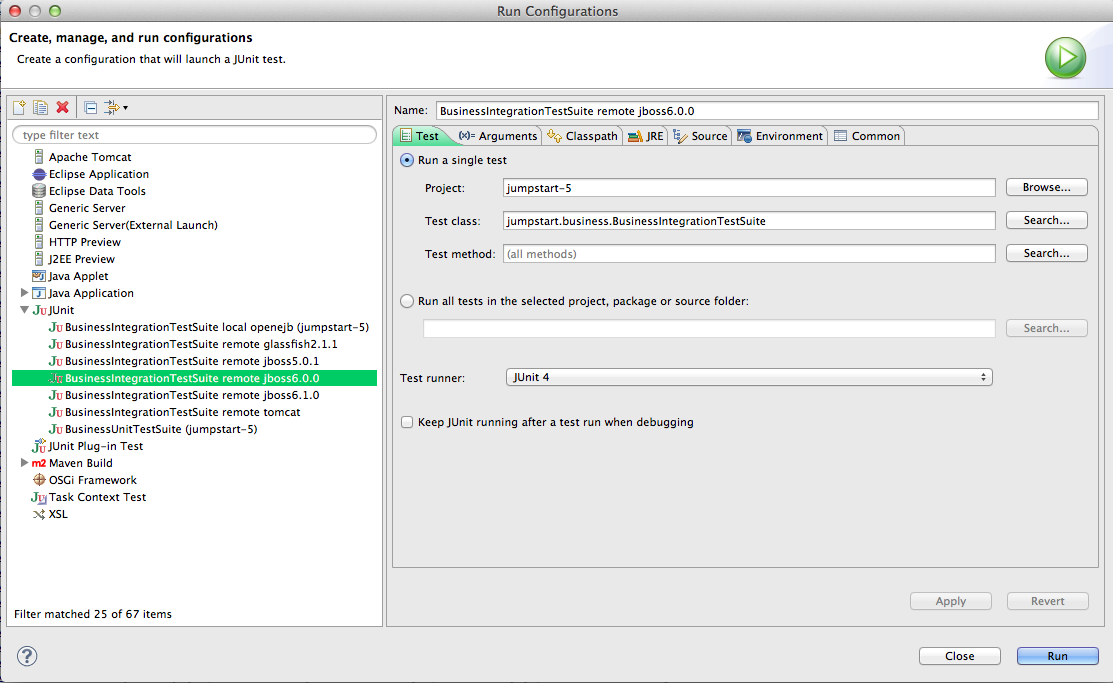
Task: Select highlighted BusinessIntegrationTestSuite remote jboss6.0.0 item
Action: point(194,378)
